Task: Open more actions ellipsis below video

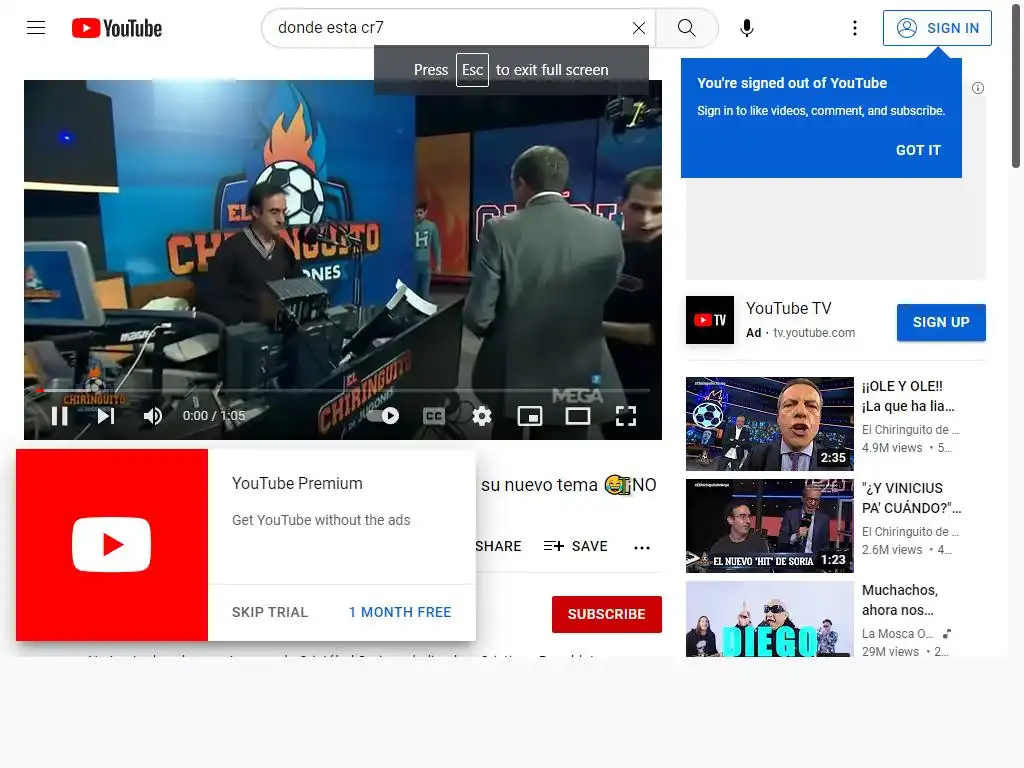Action: (642, 547)
